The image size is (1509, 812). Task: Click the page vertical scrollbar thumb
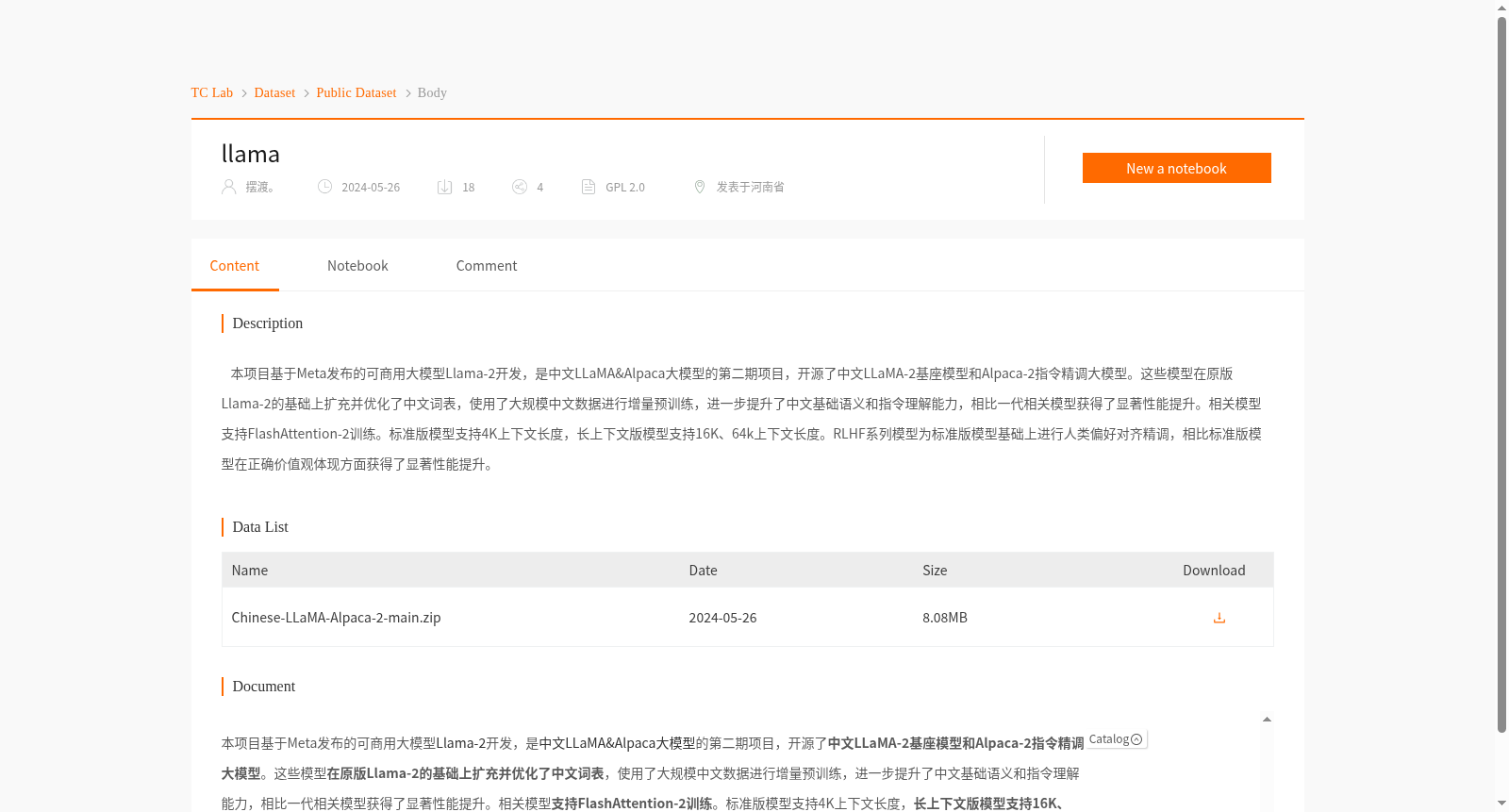point(1501,374)
